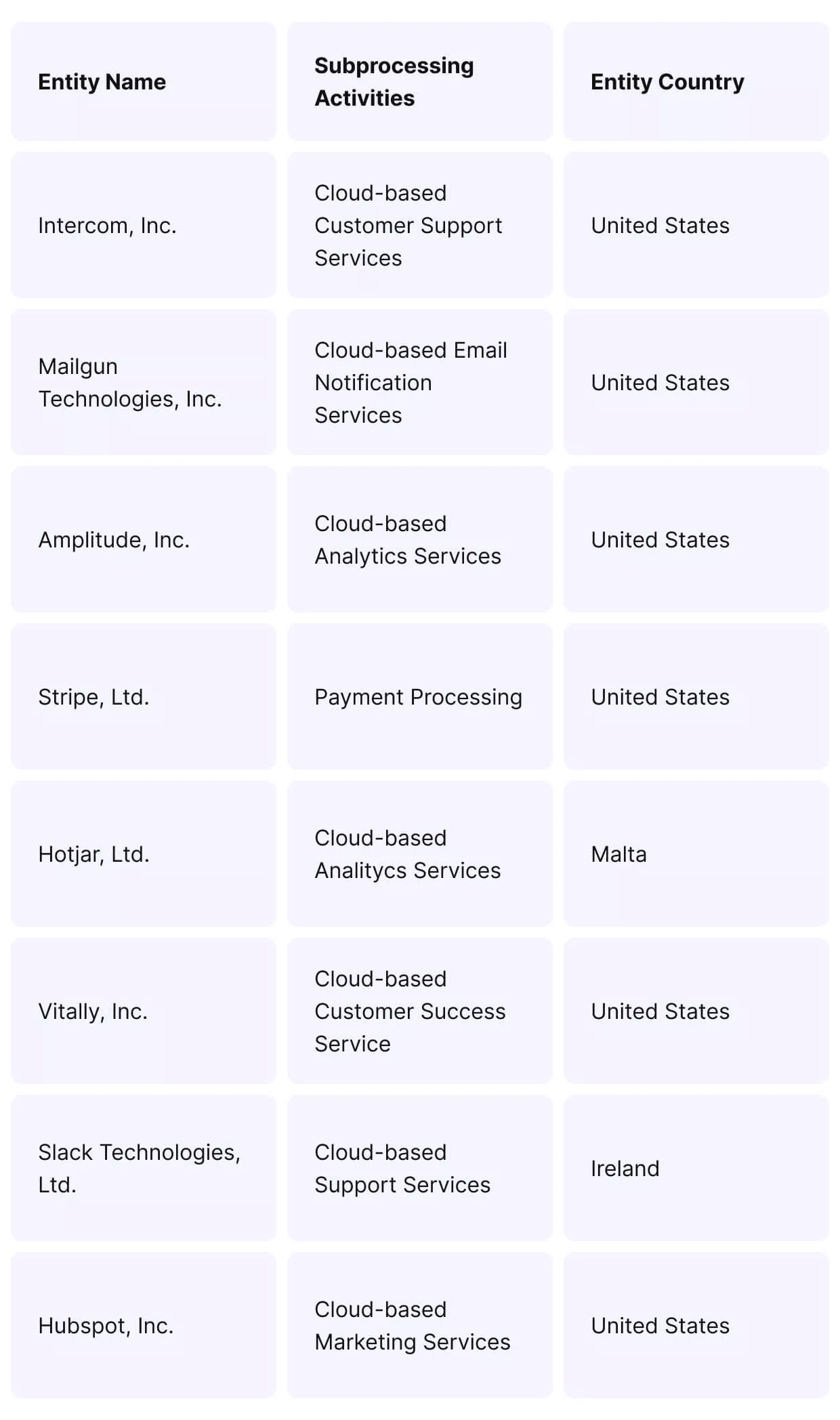
Task: Click the Vitally, Inc. entity cell
Action: (144, 1011)
